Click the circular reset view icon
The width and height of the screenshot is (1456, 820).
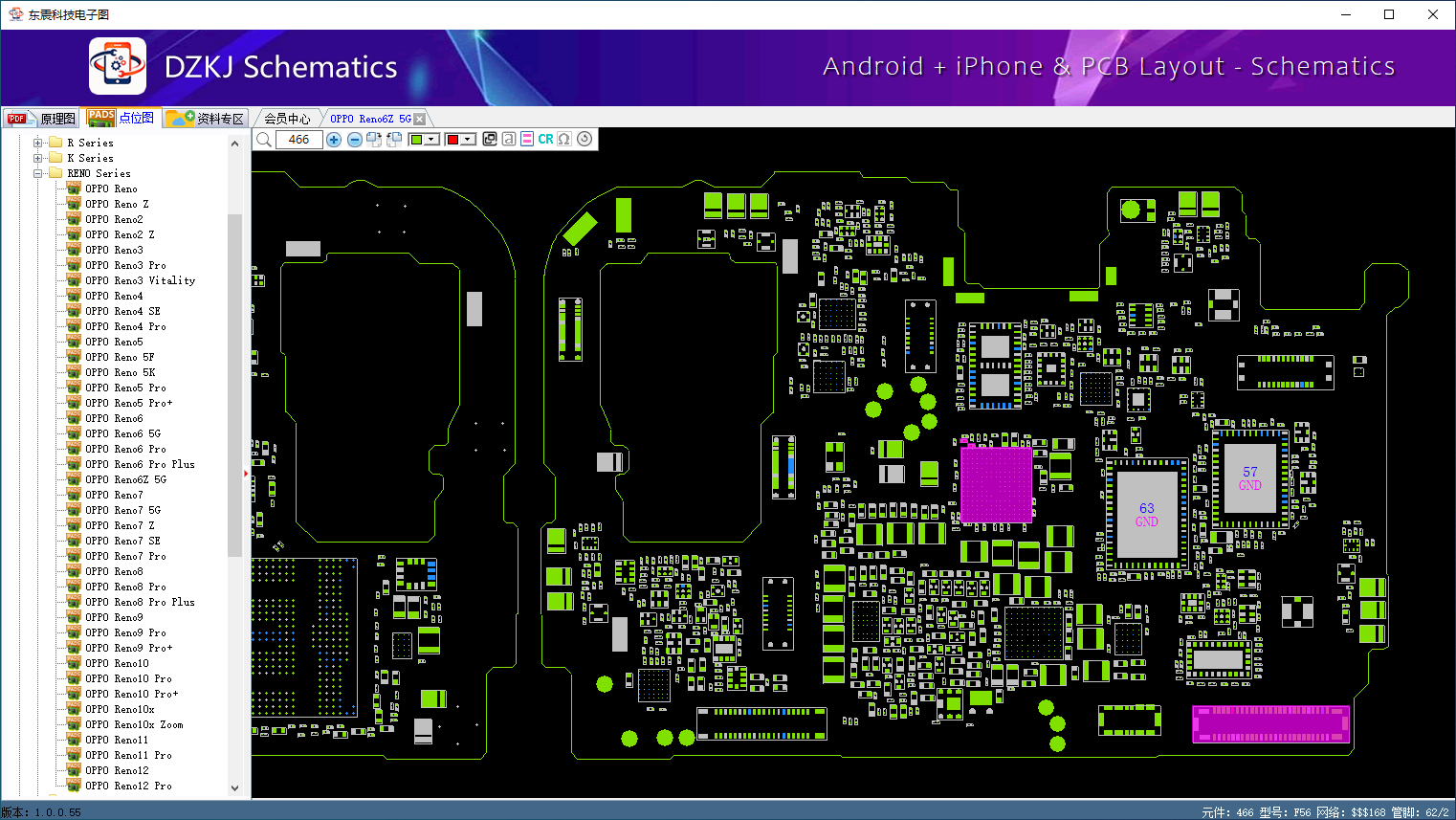[585, 139]
